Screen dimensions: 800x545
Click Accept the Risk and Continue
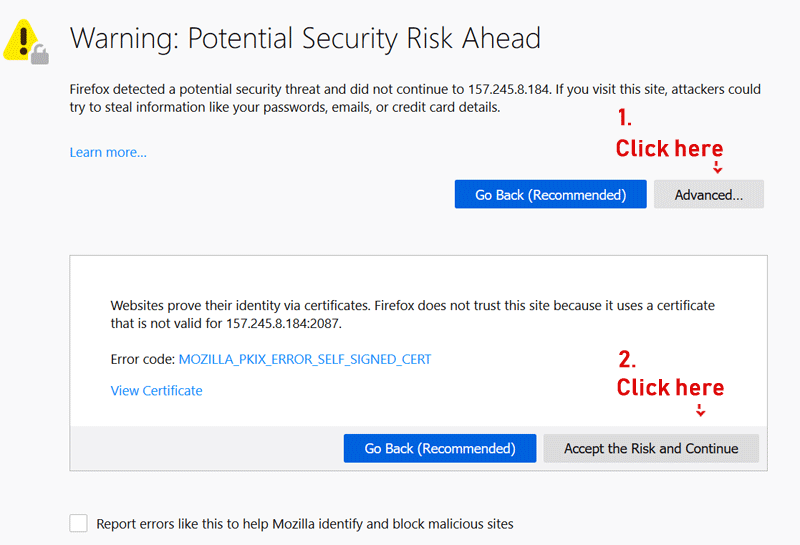[651, 448]
